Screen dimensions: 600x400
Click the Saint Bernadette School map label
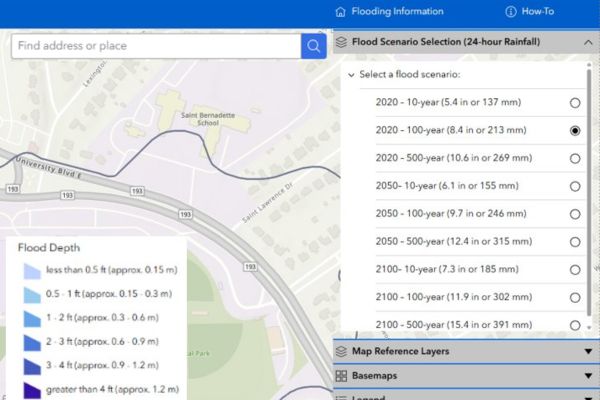tap(208, 119)
